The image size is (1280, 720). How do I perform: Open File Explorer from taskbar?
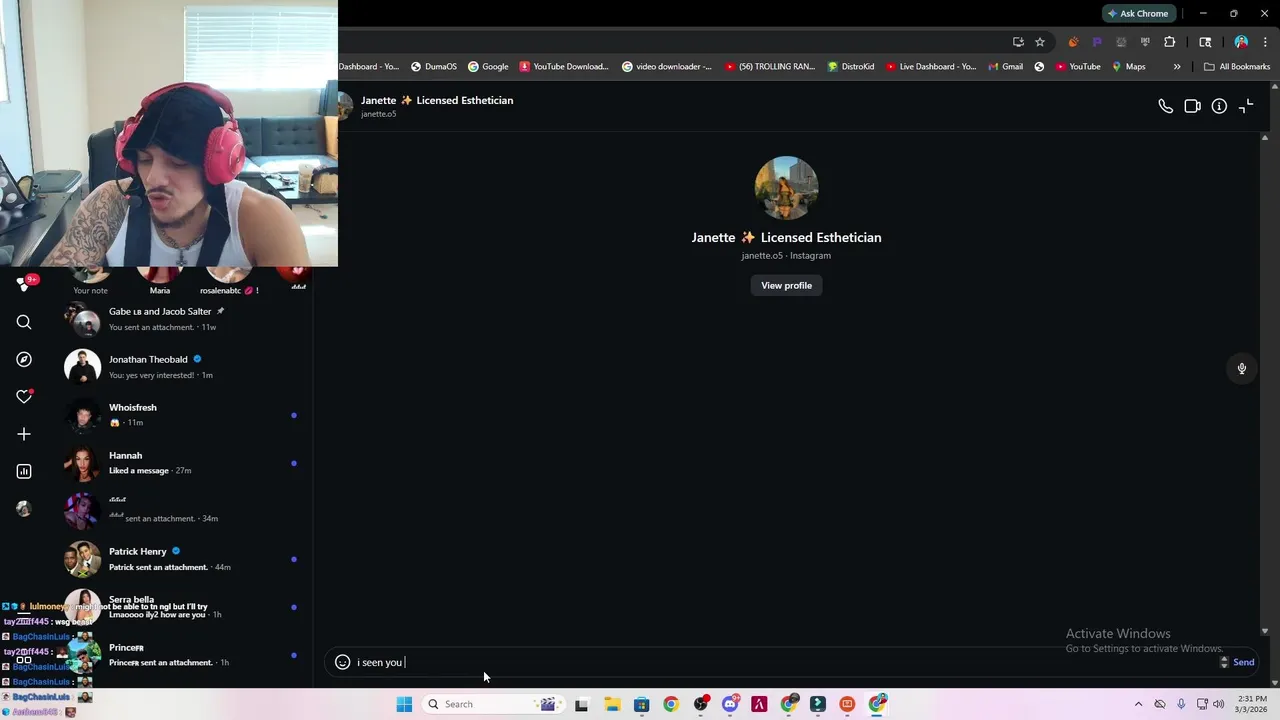pos(612,704)
